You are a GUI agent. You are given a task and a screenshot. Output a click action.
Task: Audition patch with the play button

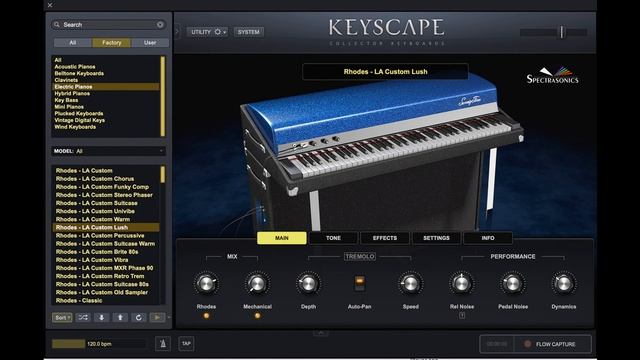tap(157, 317)
